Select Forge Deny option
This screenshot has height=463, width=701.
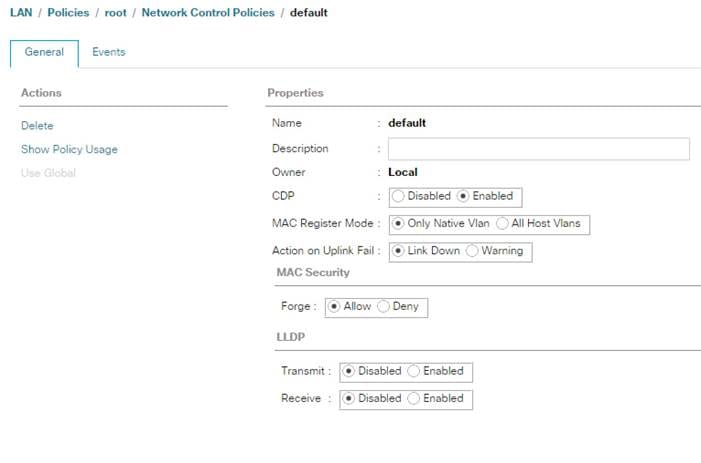point(383,307)
